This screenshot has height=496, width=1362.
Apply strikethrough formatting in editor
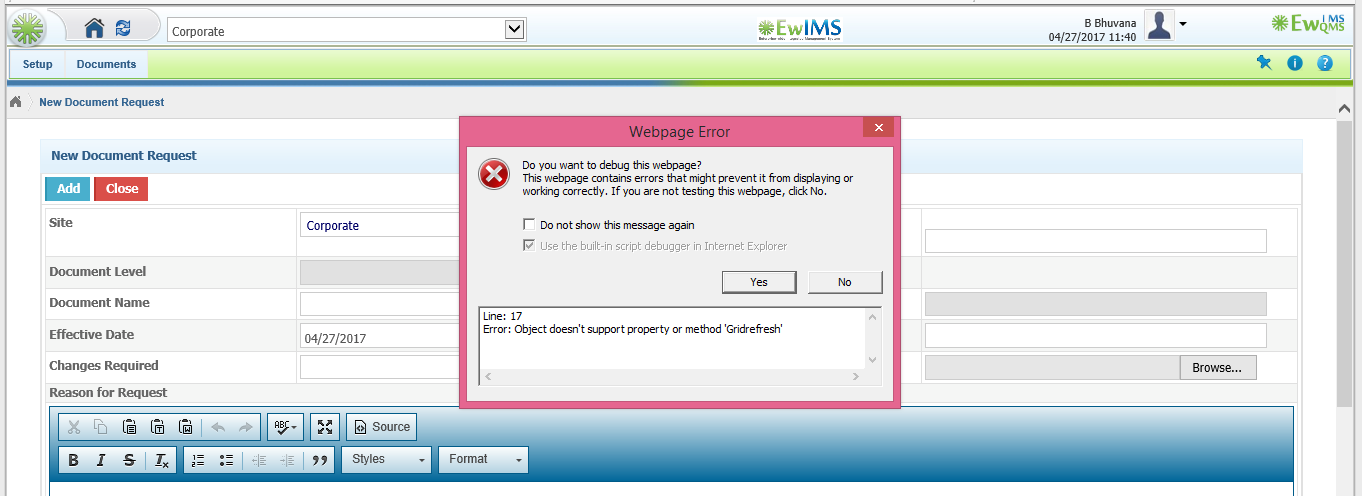pyautogui.click(x=129, y=460)
